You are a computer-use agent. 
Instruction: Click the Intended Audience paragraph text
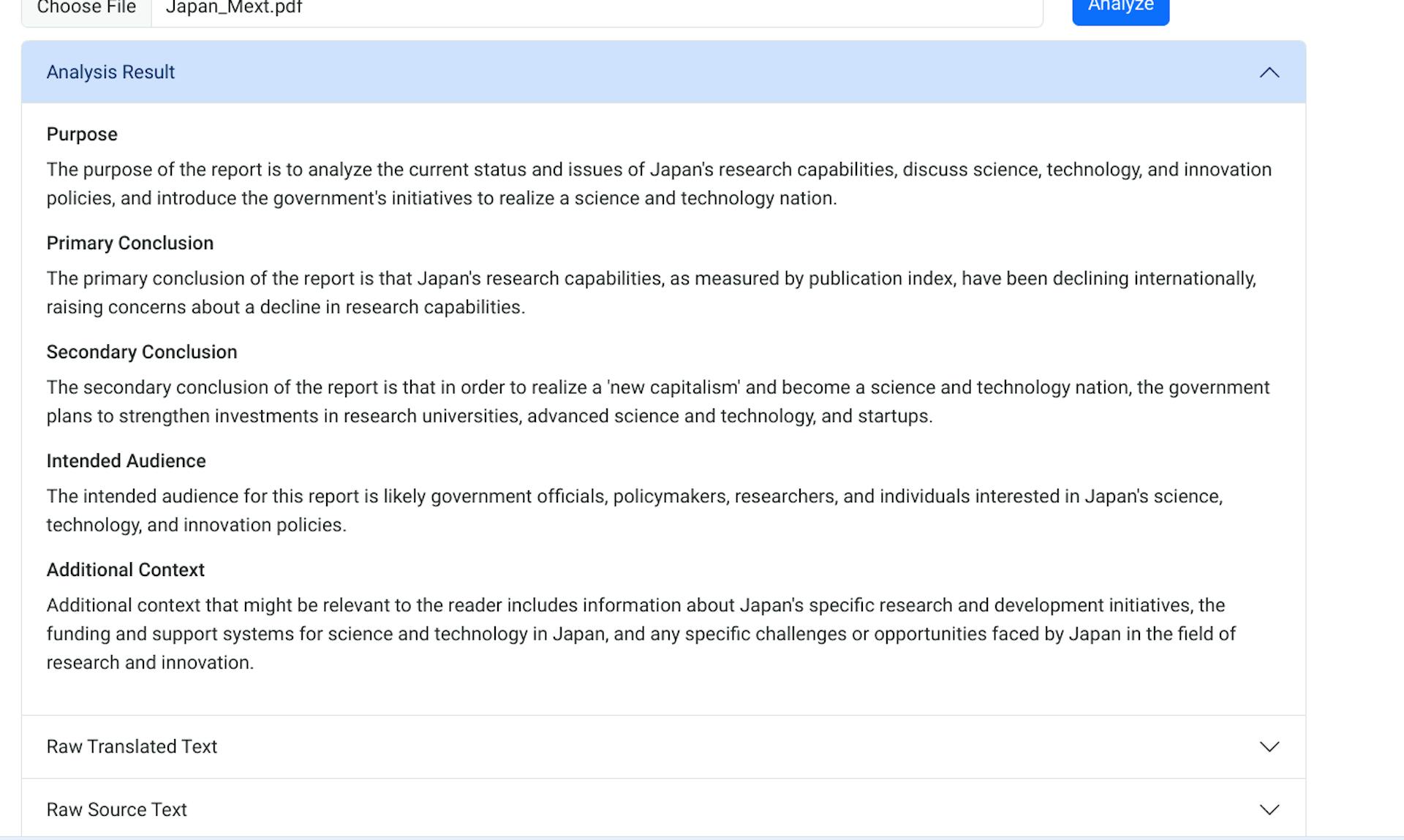pos(634,510)
